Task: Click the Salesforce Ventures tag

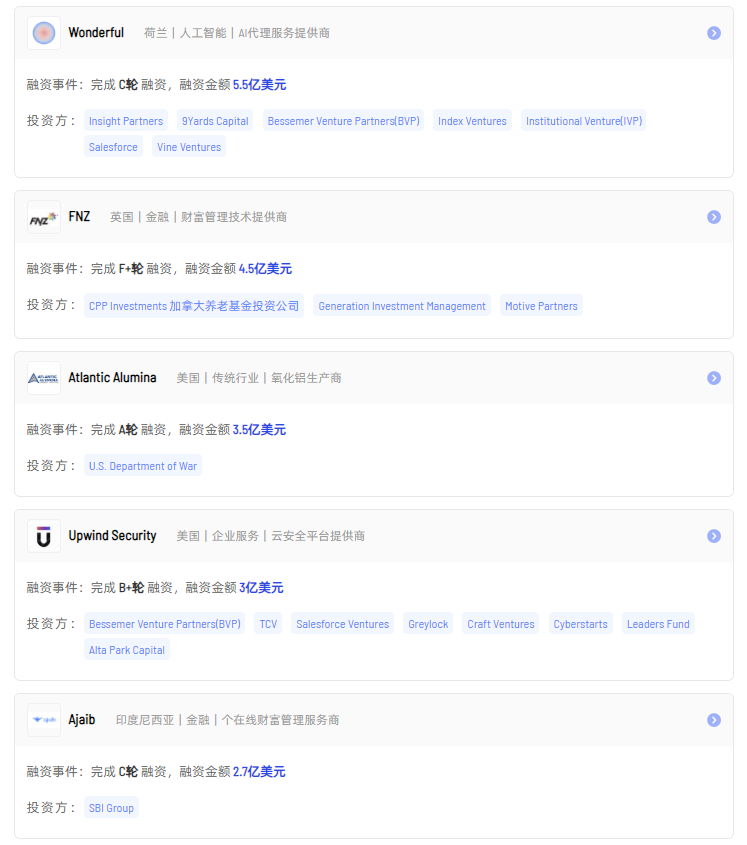Action: pyautogui.click(x=342, y=624)
